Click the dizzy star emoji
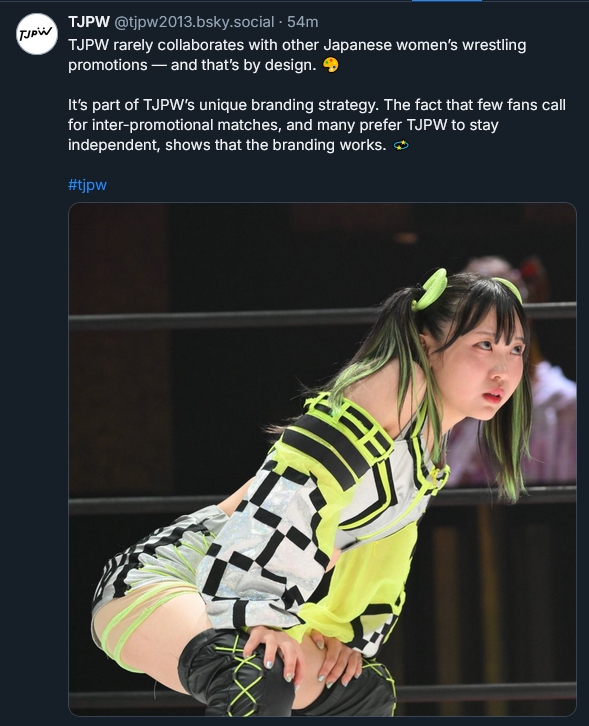 pos(401,145)
